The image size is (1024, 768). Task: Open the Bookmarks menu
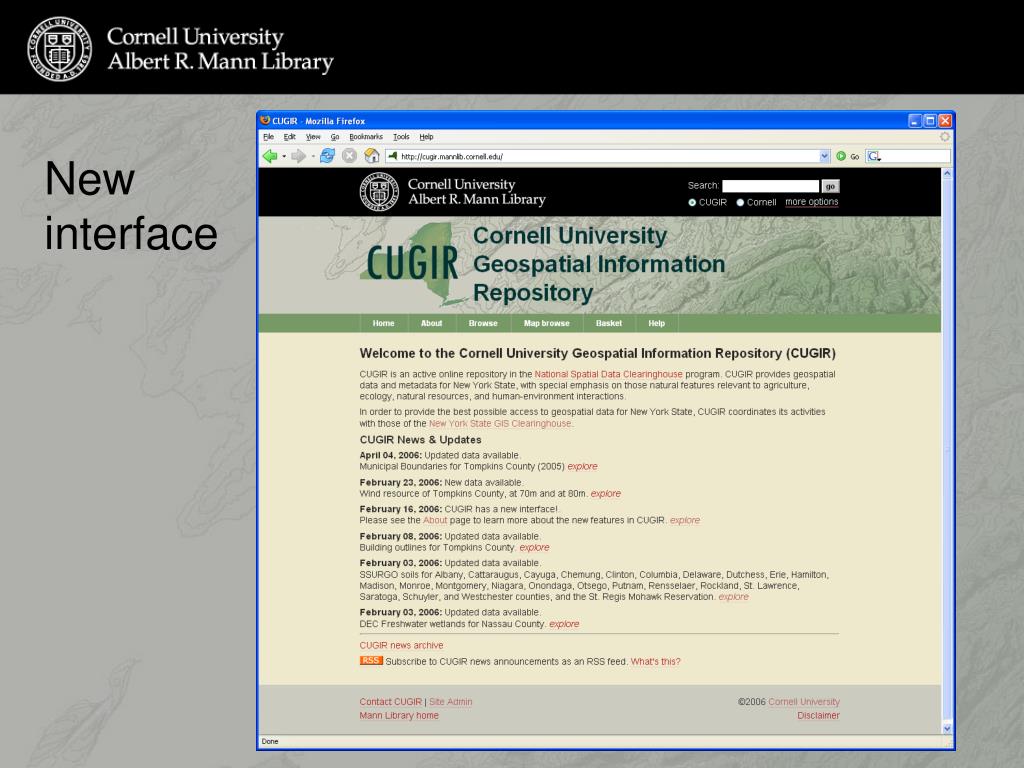click(366, 137)
